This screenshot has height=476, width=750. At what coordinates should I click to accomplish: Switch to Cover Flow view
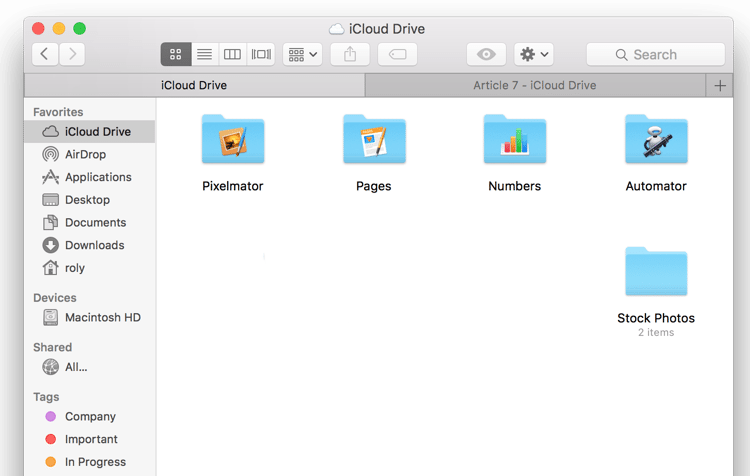[x=261, y=54]
